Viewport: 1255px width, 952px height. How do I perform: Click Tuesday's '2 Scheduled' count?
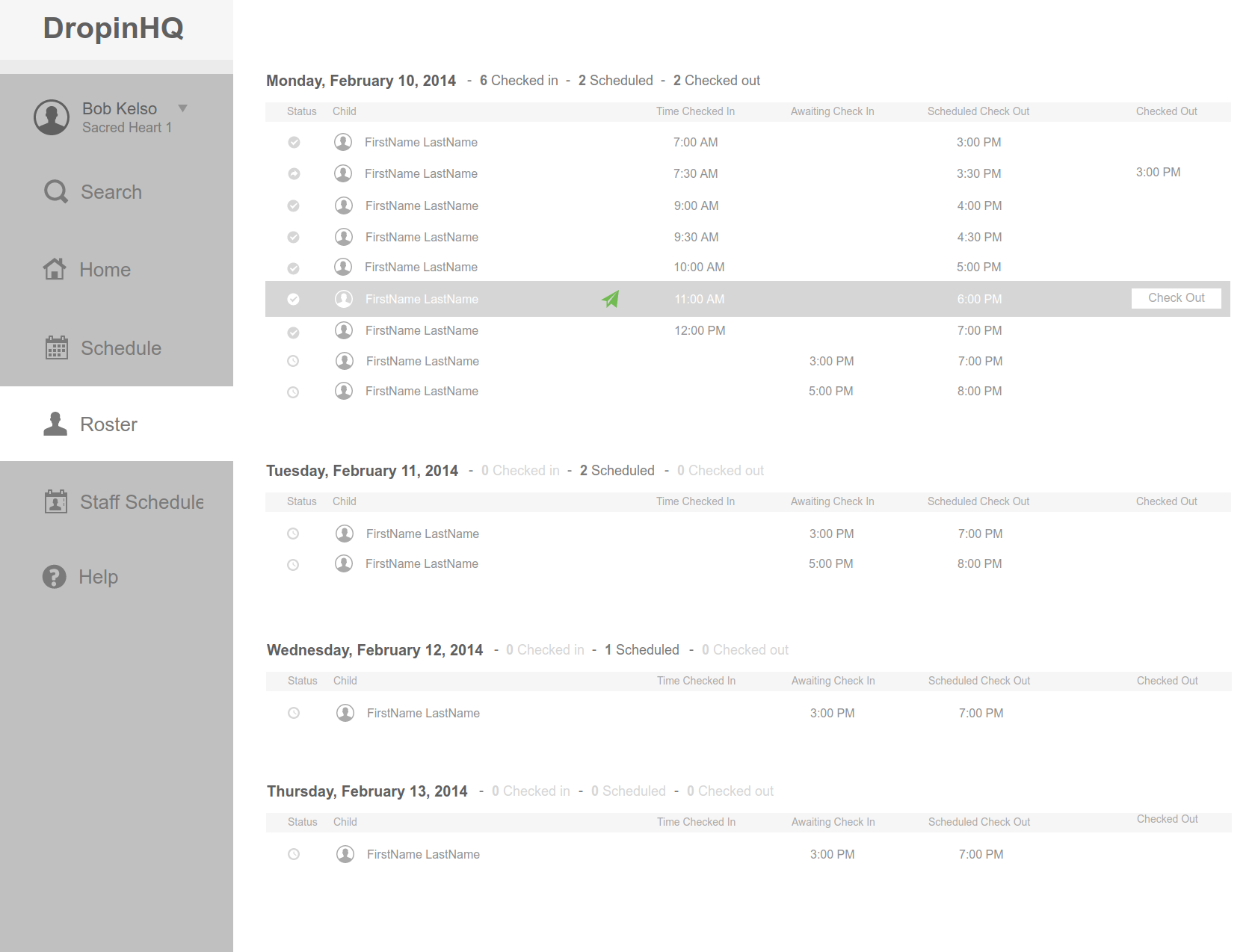[x=617, y=471]
